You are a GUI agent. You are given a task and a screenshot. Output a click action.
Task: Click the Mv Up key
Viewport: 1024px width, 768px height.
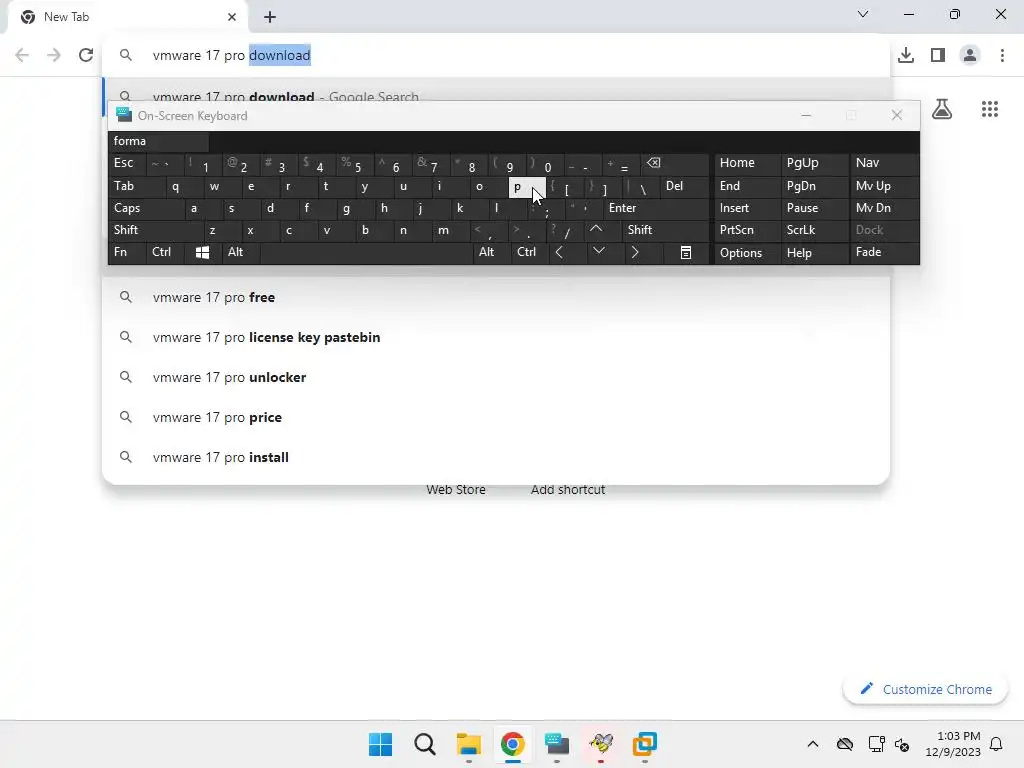coord(884,186)
